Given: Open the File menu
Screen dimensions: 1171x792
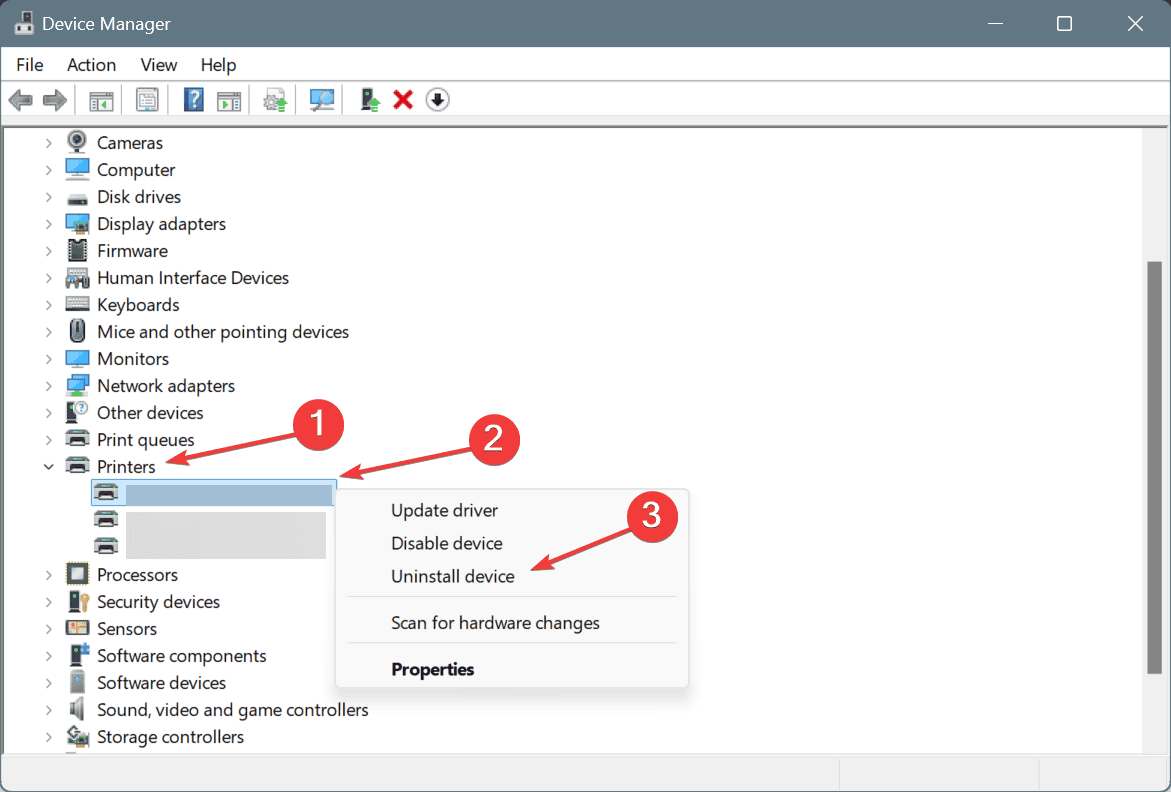Looking at the screenshot, I should (30, 65).
